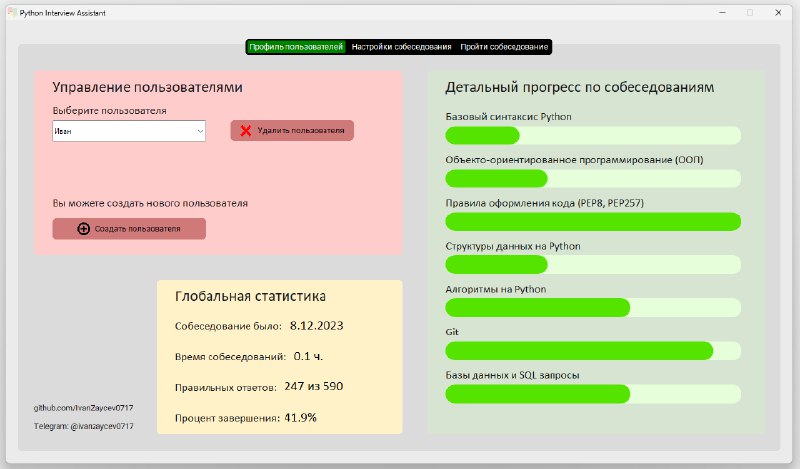Screen dimensions: 800x469
Task: Click the Детальный прогресс по собеседованиям heading
Action: pos(580,87)
